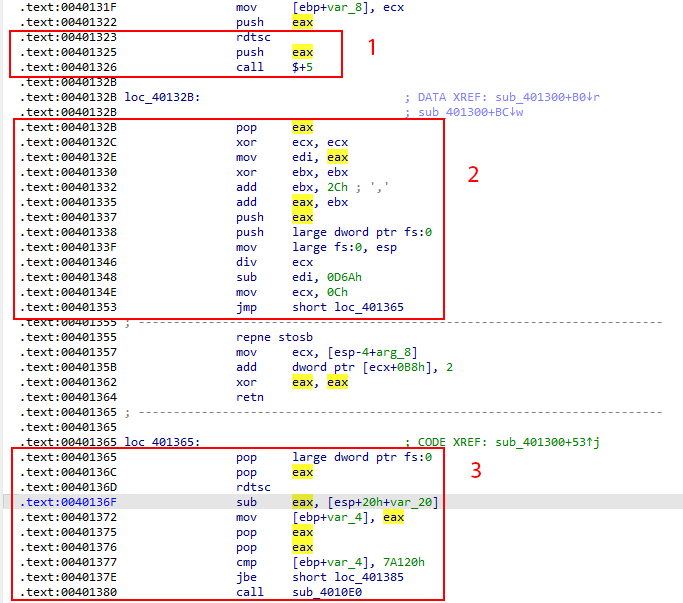Image resolution: width=683 pixels, height=603 pixels.
Task: Click label loc_40132B
Action: pyautogui.click(x=162, y=97)
